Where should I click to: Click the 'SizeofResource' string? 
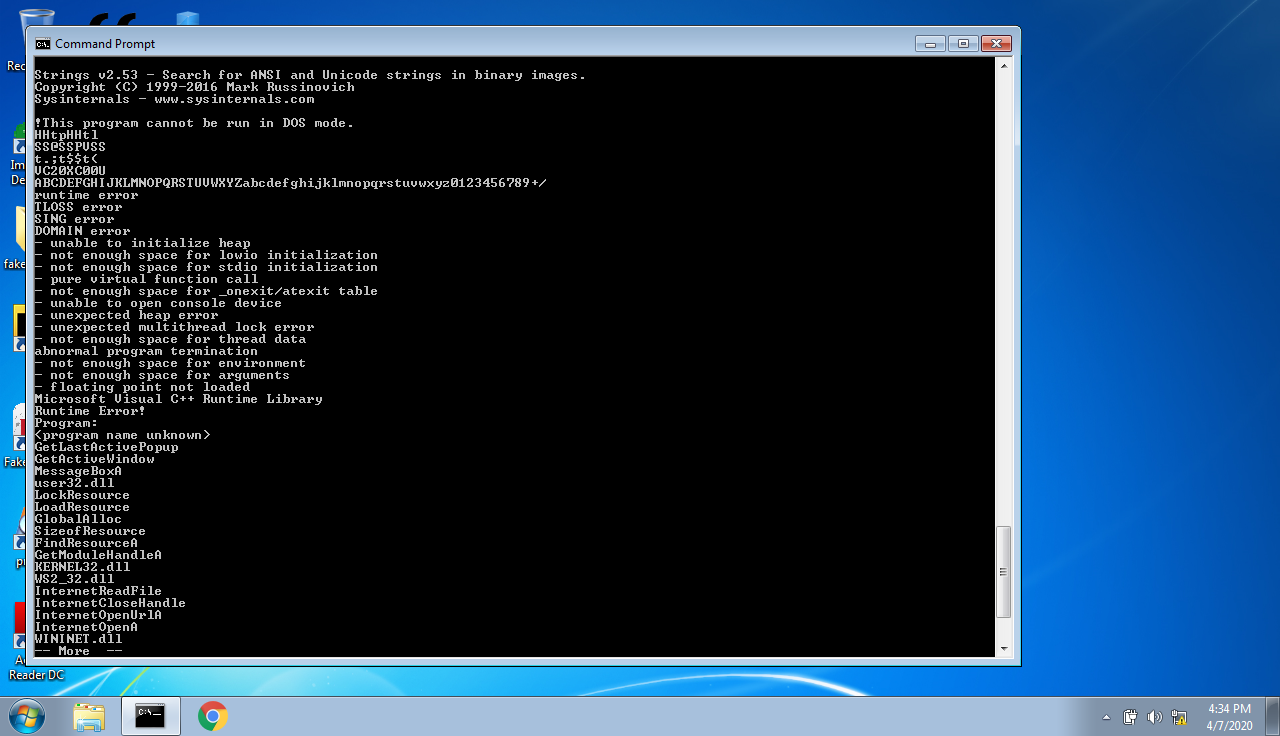[90, 531]
